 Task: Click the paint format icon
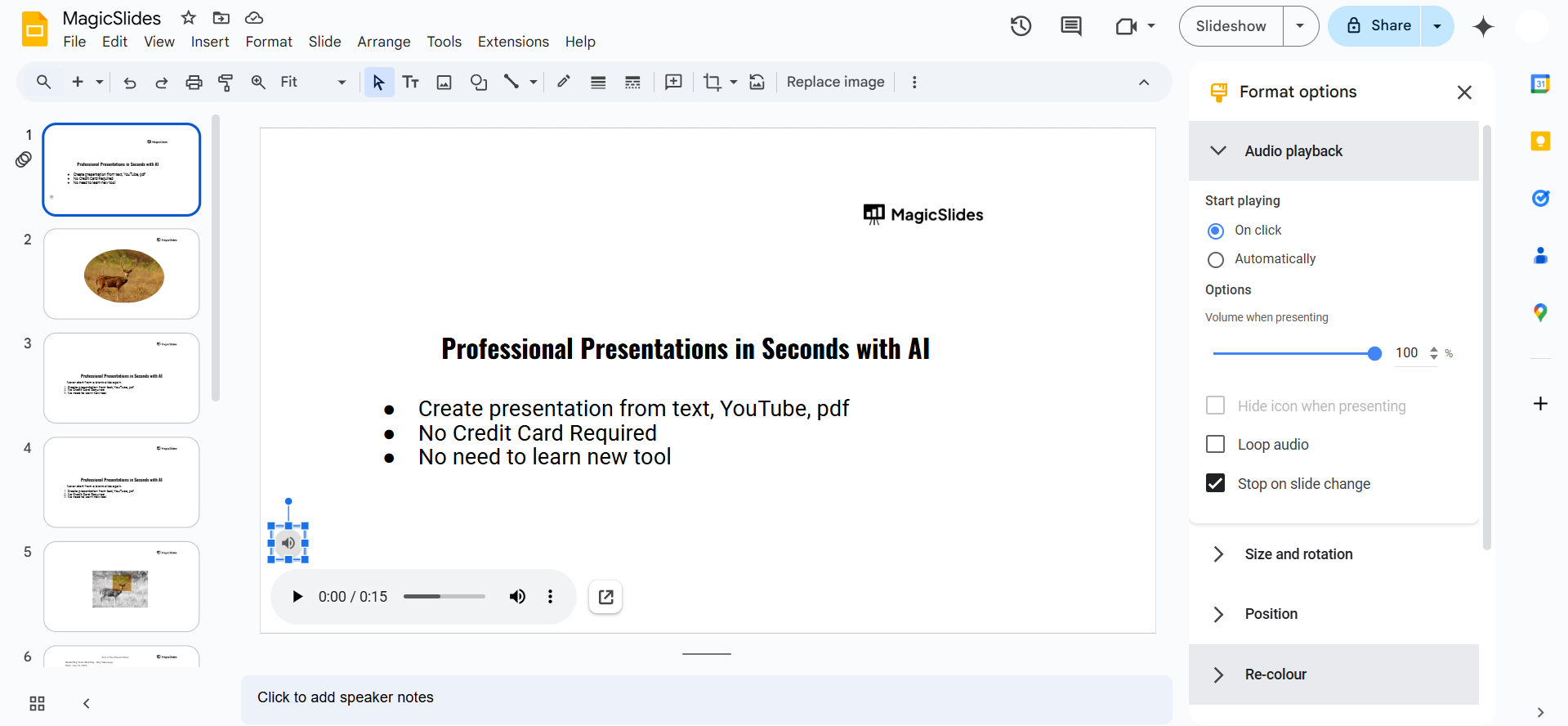(x=226, y=82)
